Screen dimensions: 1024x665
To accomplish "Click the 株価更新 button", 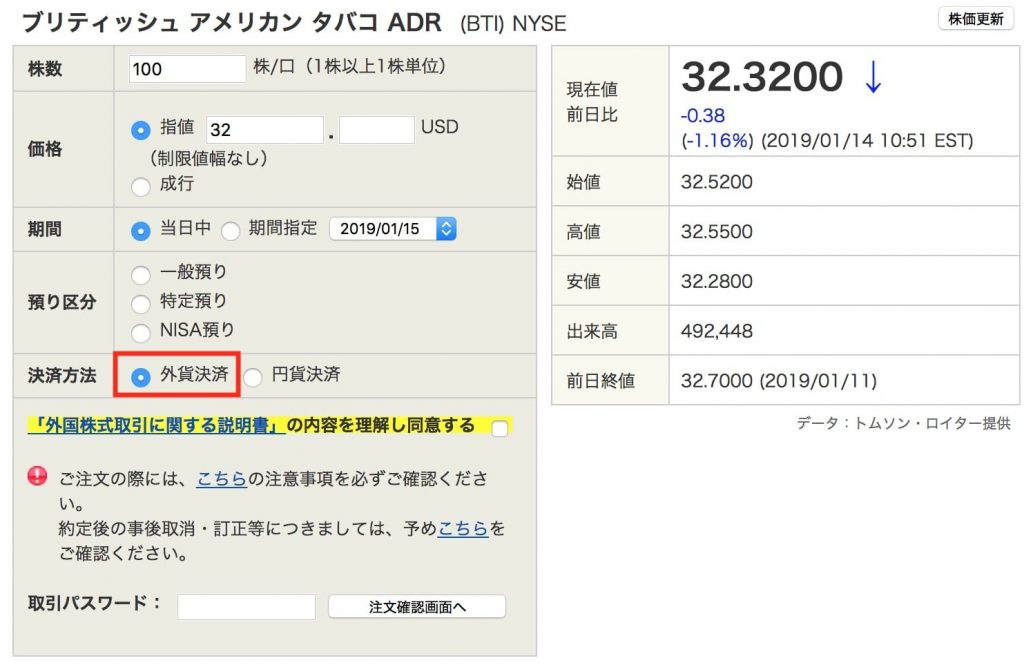I will 975,19.
